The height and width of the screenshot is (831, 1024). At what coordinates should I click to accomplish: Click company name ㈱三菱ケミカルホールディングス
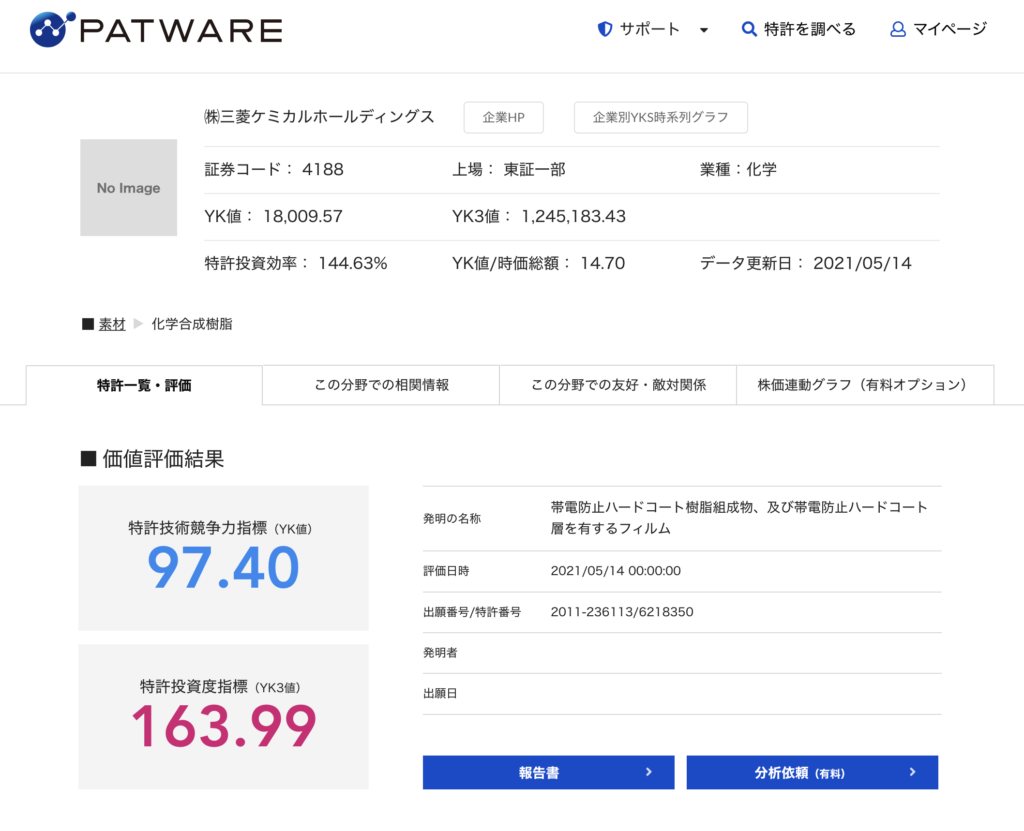click(319, 117)
